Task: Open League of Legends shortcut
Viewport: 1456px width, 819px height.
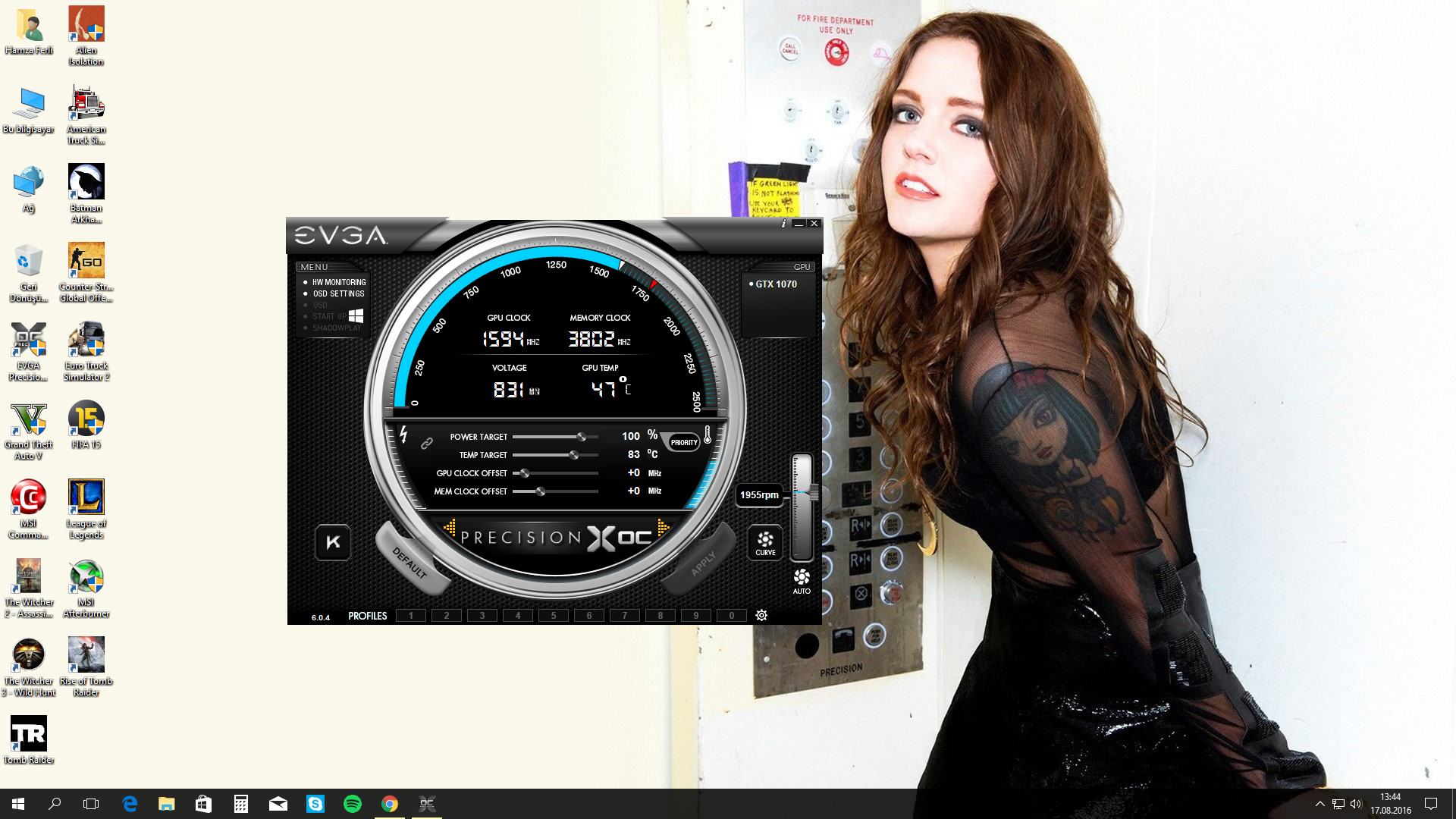Action: click(x=86, y=510)
